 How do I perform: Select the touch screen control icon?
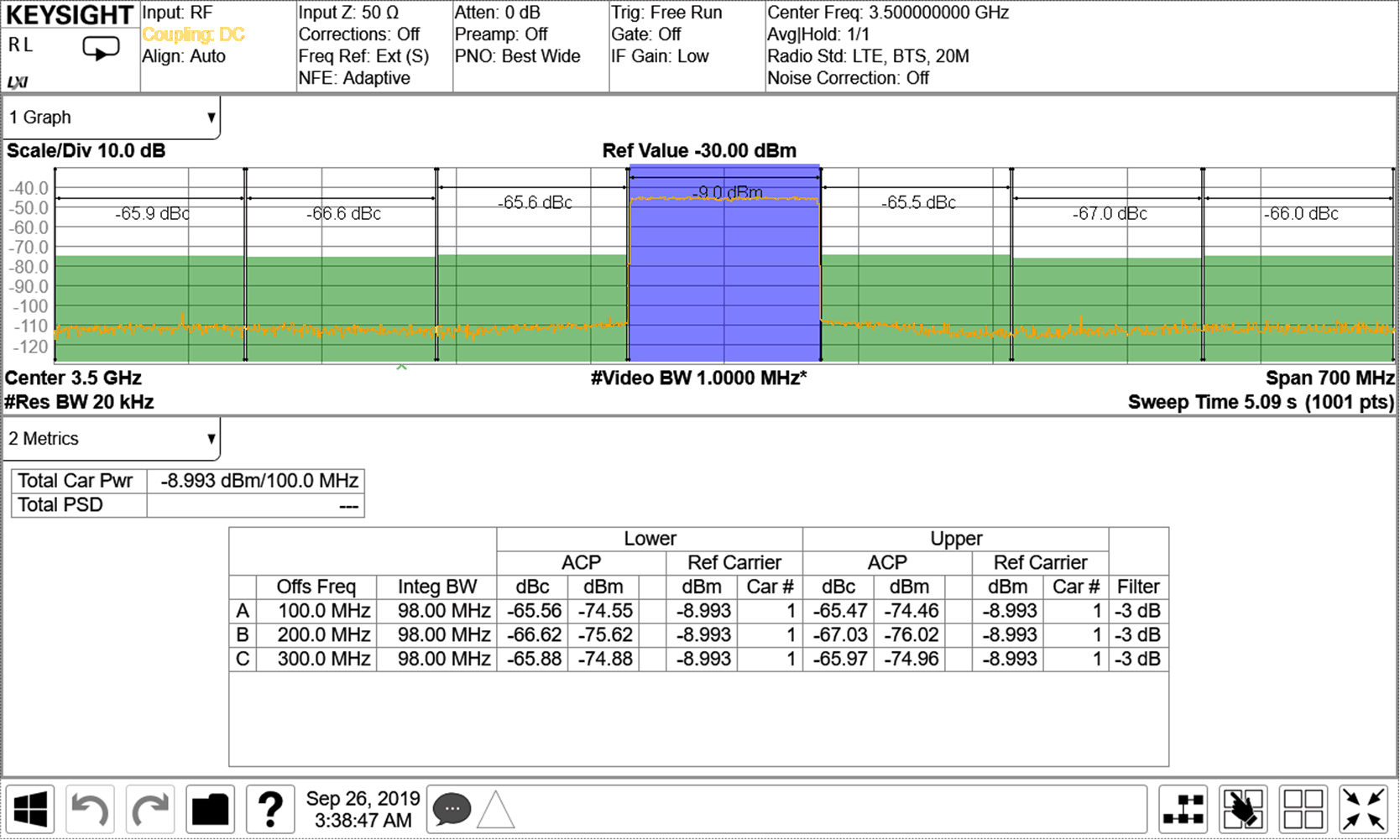pyautogui.click(x=1244, y=808)
